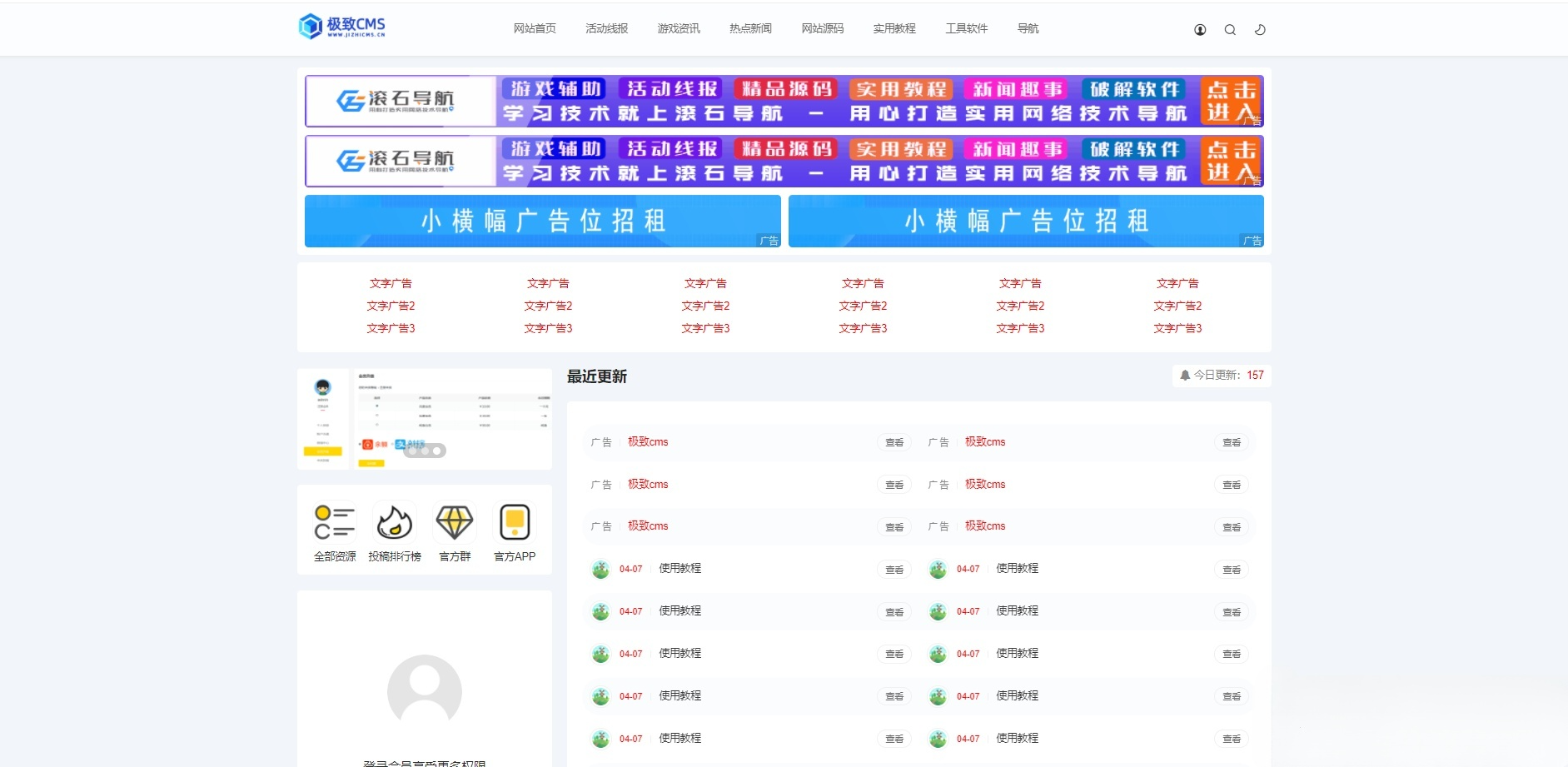Click the 小横幅广告位招租 left banner

[543, 221]
